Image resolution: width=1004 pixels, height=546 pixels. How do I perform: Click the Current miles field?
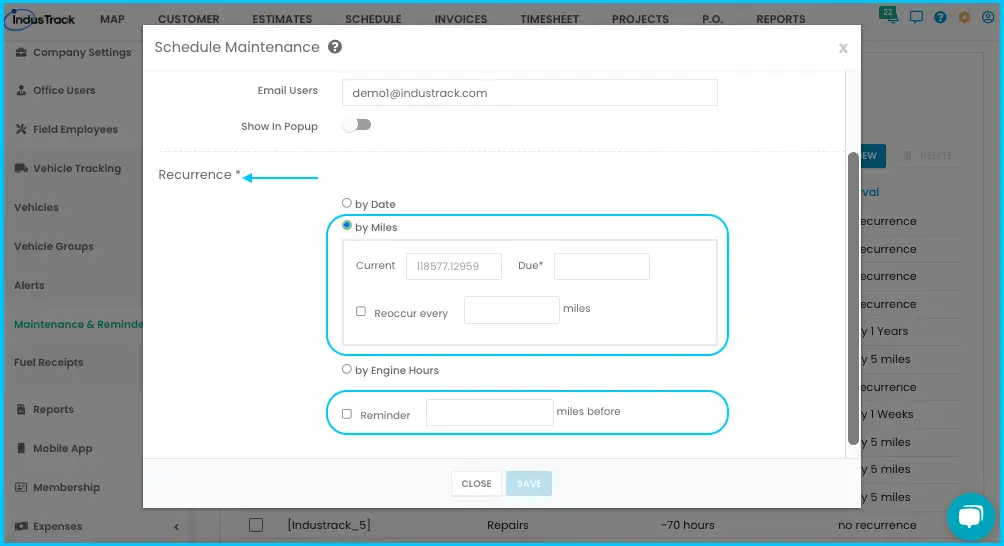coord(454,266)
